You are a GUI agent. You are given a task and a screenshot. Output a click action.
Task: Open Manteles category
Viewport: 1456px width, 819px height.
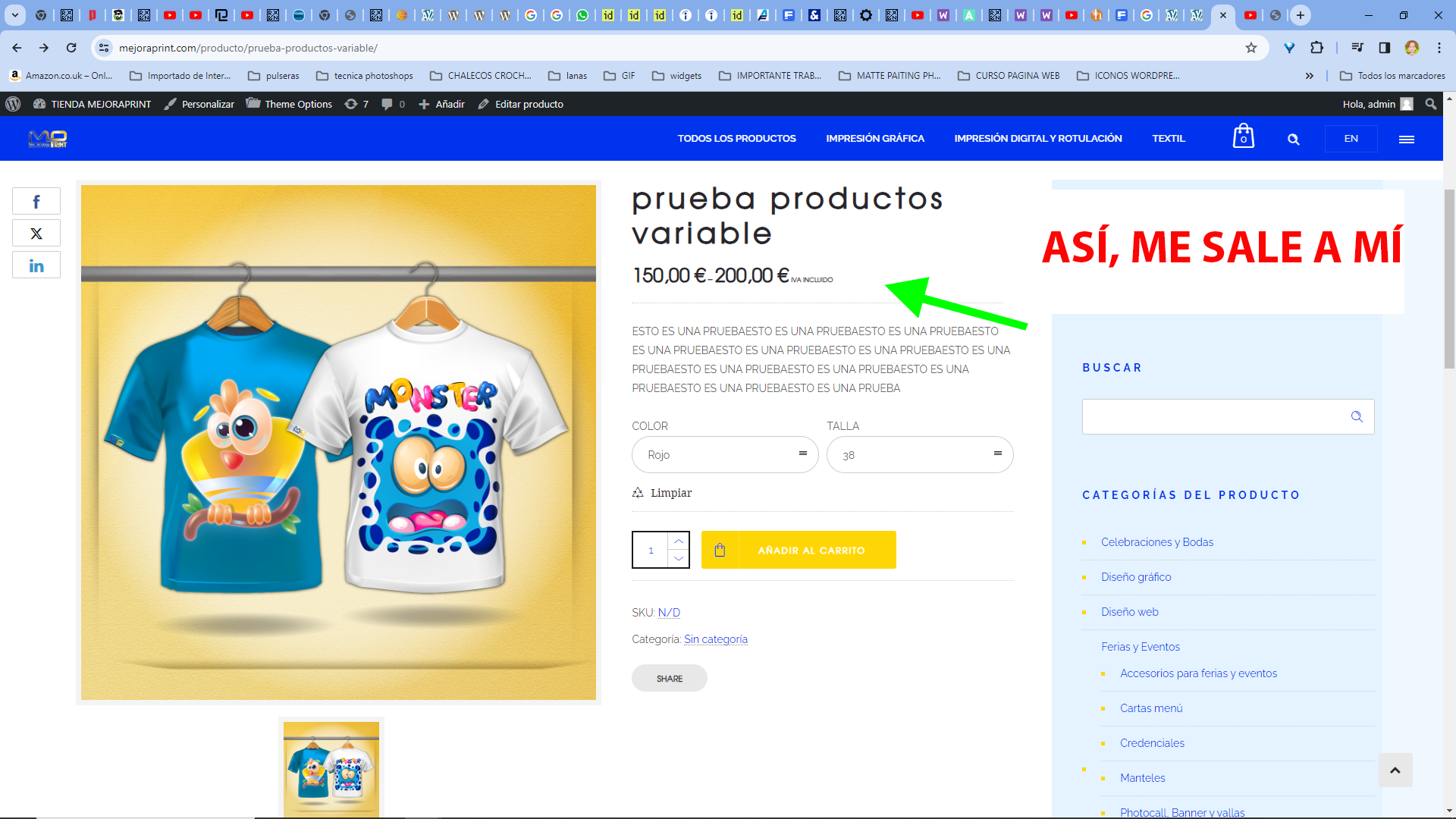tap(1143, 778)
